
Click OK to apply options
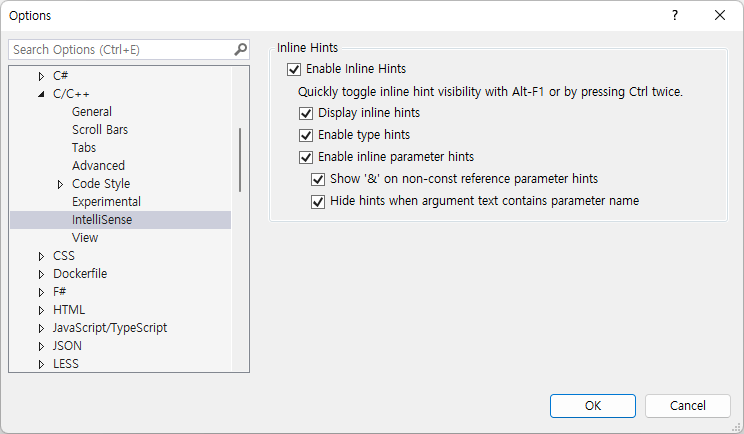click(593, 405)
